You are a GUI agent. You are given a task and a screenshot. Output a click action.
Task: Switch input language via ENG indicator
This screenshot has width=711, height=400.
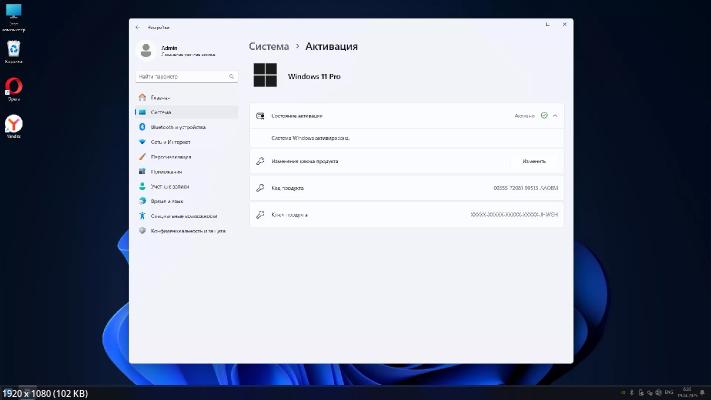(x=669, y=392)
